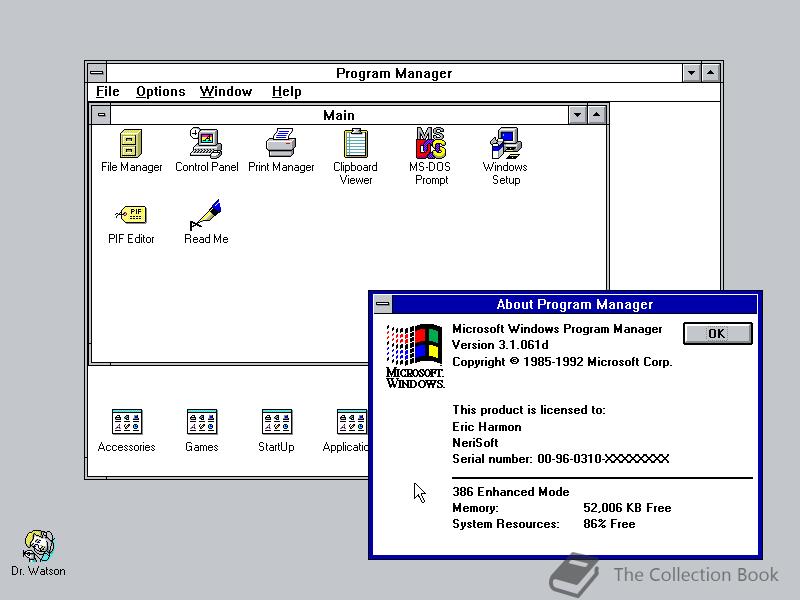
Task: Open the Help menu
Action: tap(286, 91)
